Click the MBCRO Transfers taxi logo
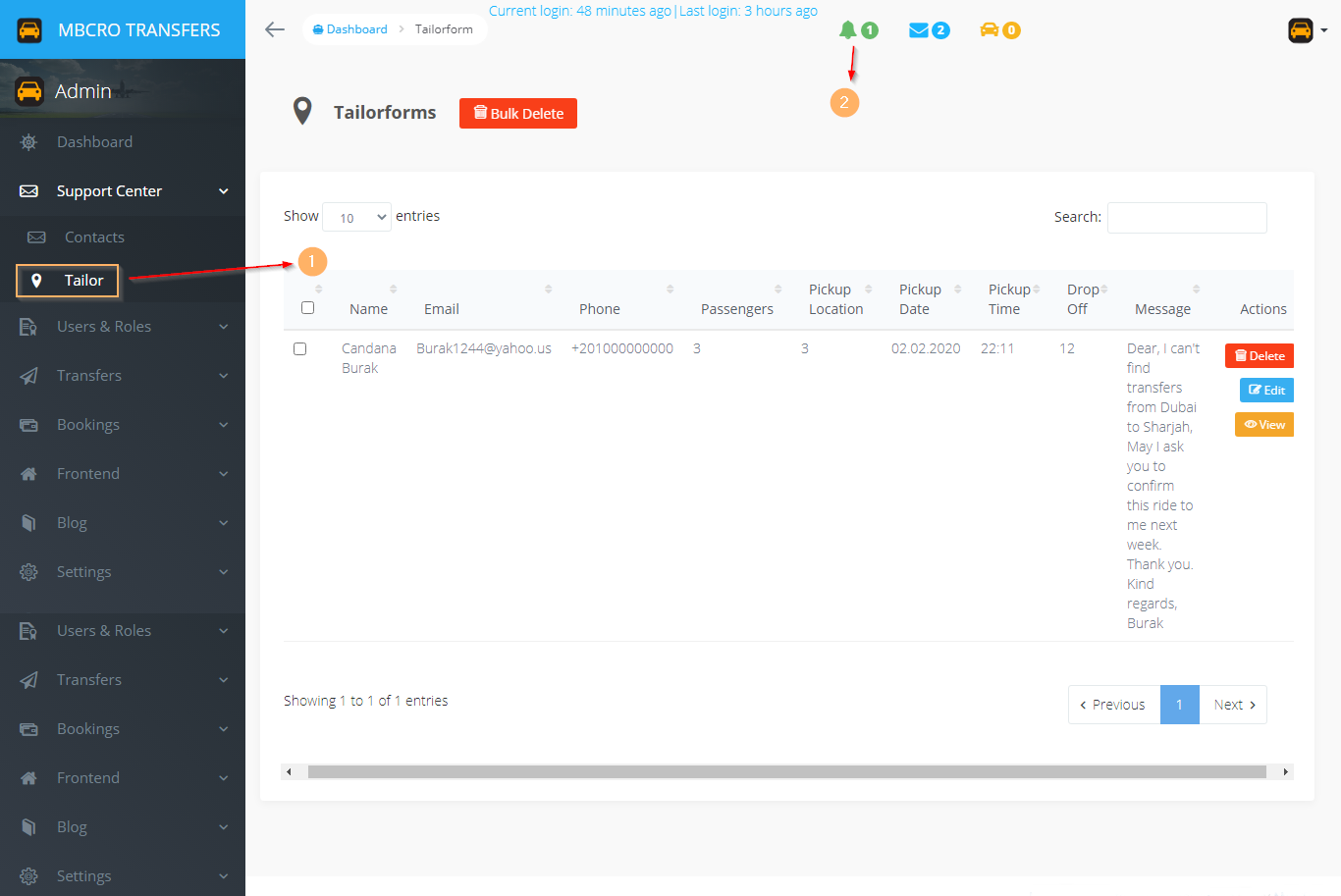Screen dimensions: 1341x896 coord(29,29)
